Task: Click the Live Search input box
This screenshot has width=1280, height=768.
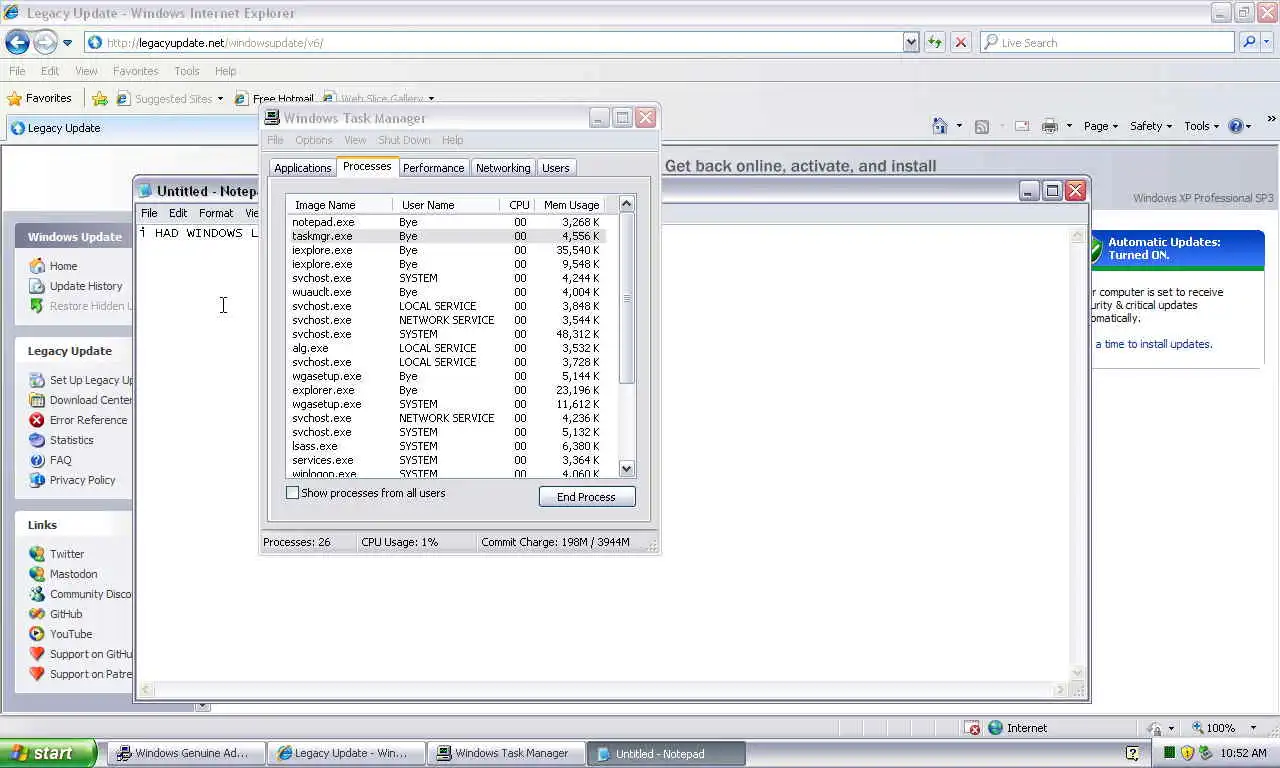Action: point(1108,43)
